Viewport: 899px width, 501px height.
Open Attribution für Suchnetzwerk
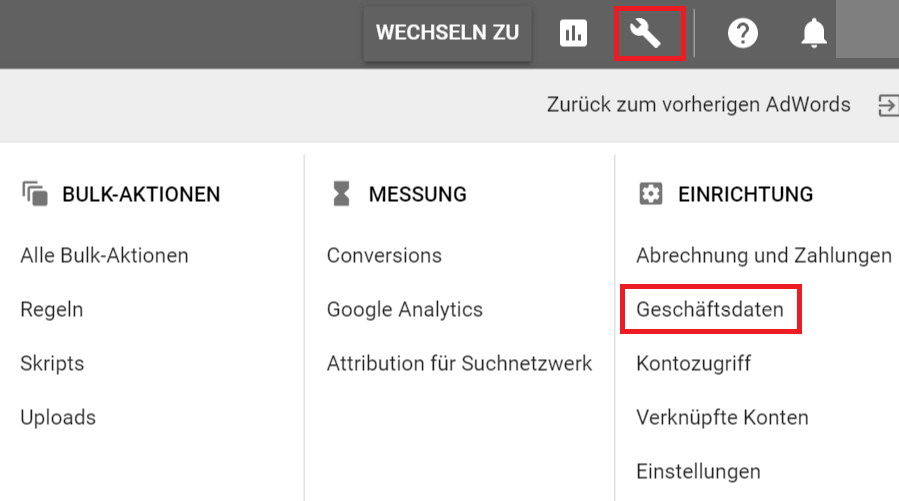tap(459, 364)
